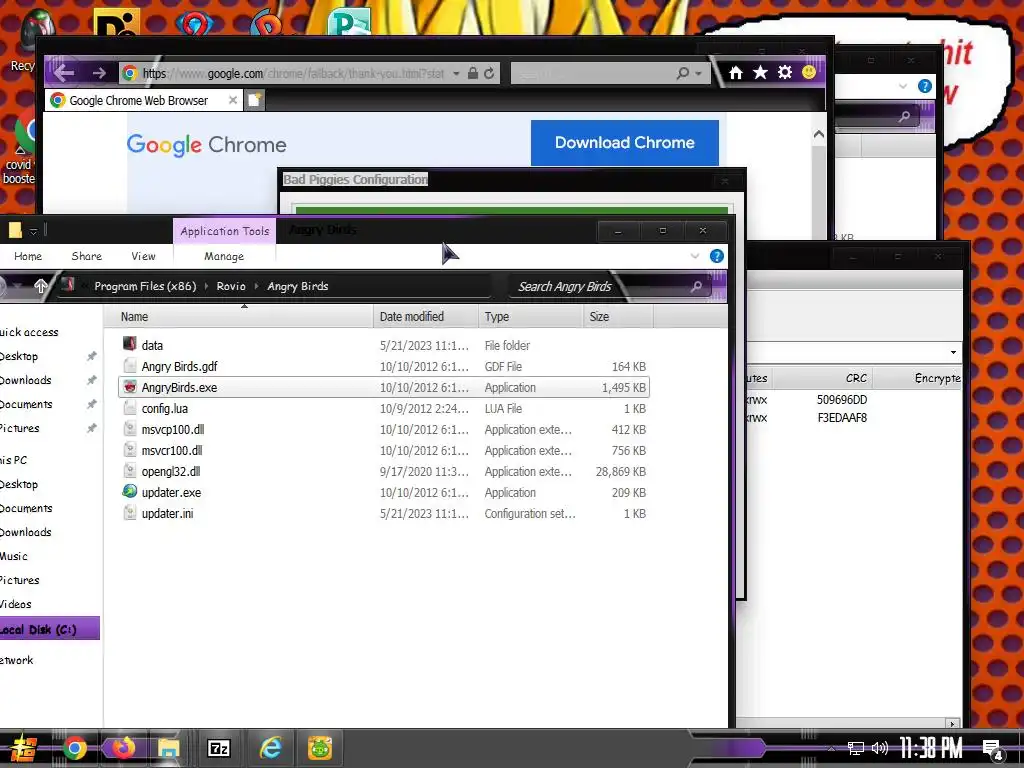Open the Manage ribbon tab

224,257
